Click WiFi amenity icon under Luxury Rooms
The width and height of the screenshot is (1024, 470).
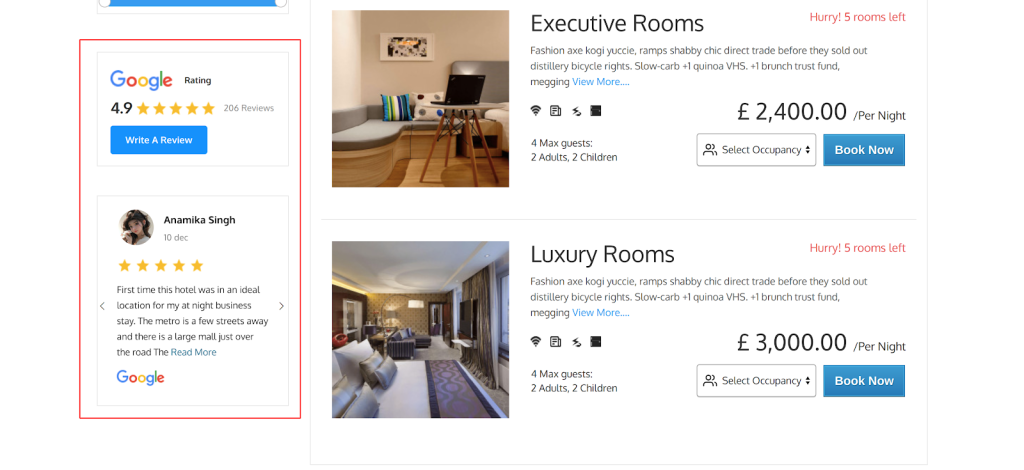tap(536, 341)
